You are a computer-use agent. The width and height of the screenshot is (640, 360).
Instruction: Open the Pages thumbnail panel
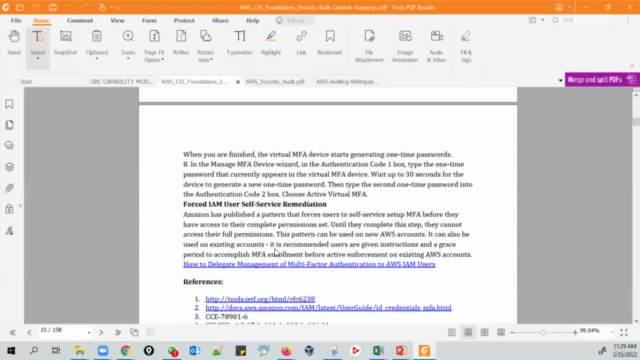click(9, 125)
